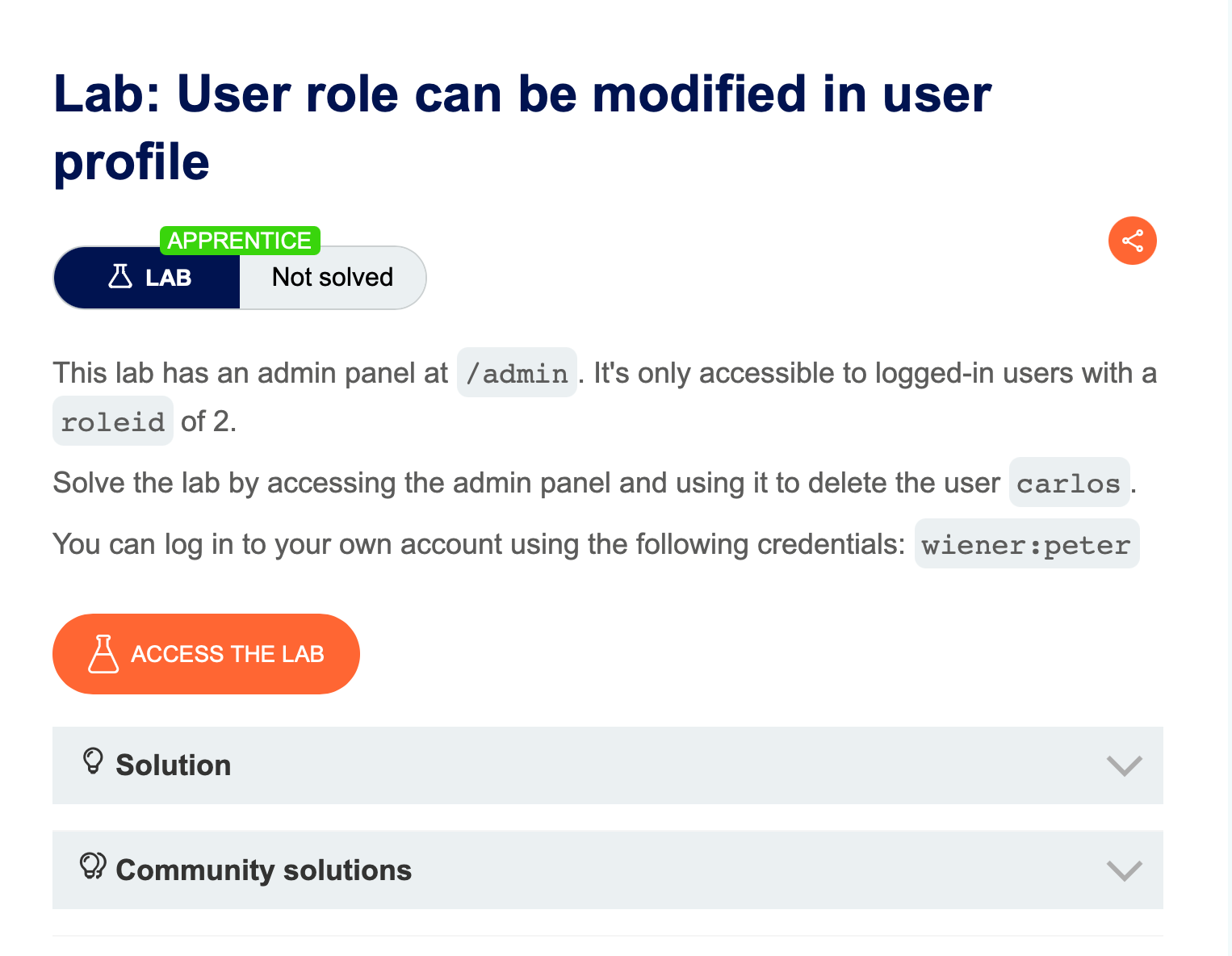
Task: Open the Solution accordion by its title
Action: click(x=173, y=765)
